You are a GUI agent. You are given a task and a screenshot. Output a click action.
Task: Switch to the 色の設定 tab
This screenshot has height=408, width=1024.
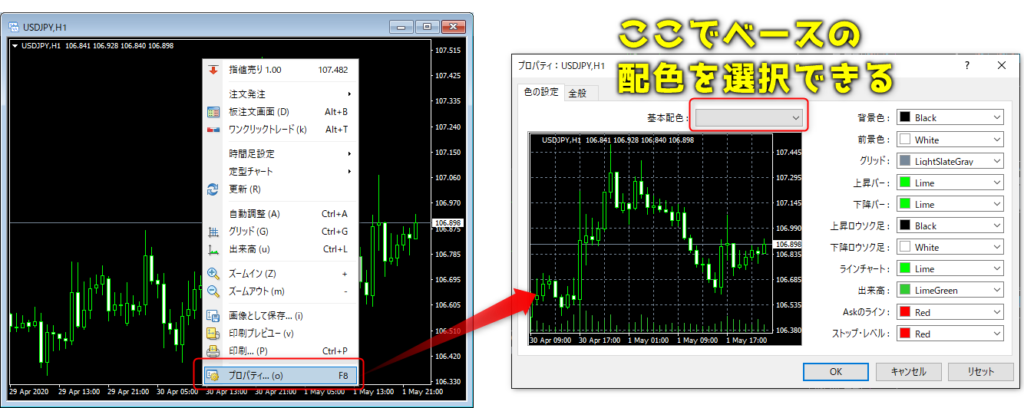point(541,92)
